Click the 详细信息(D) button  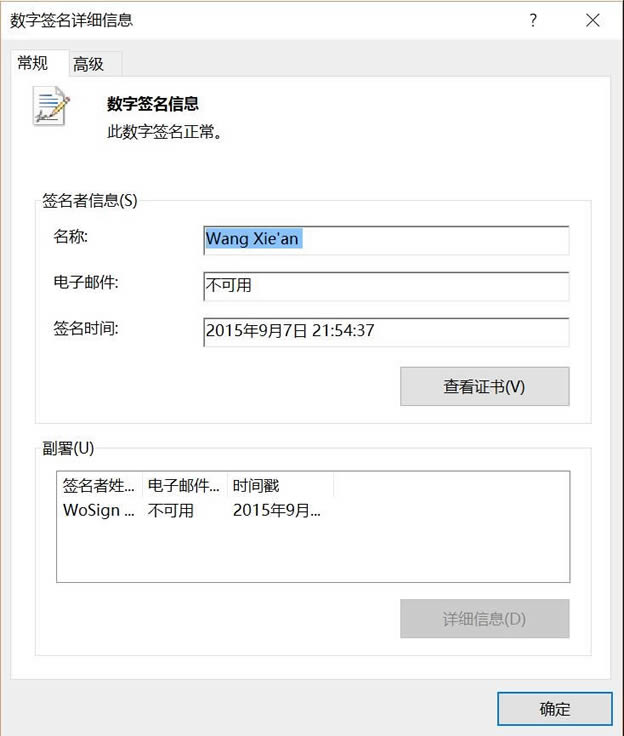pyautogui.click(x=484, y=618)
